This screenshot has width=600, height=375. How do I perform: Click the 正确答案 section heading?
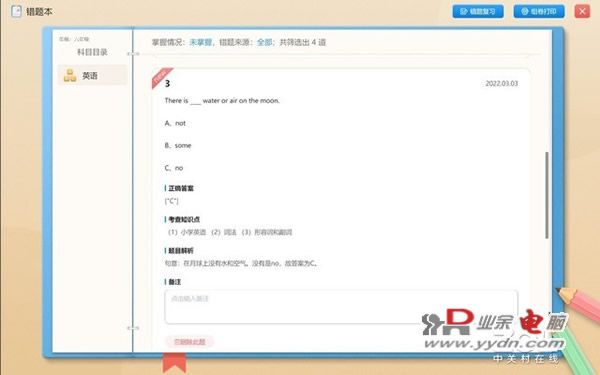pos(181,188)
